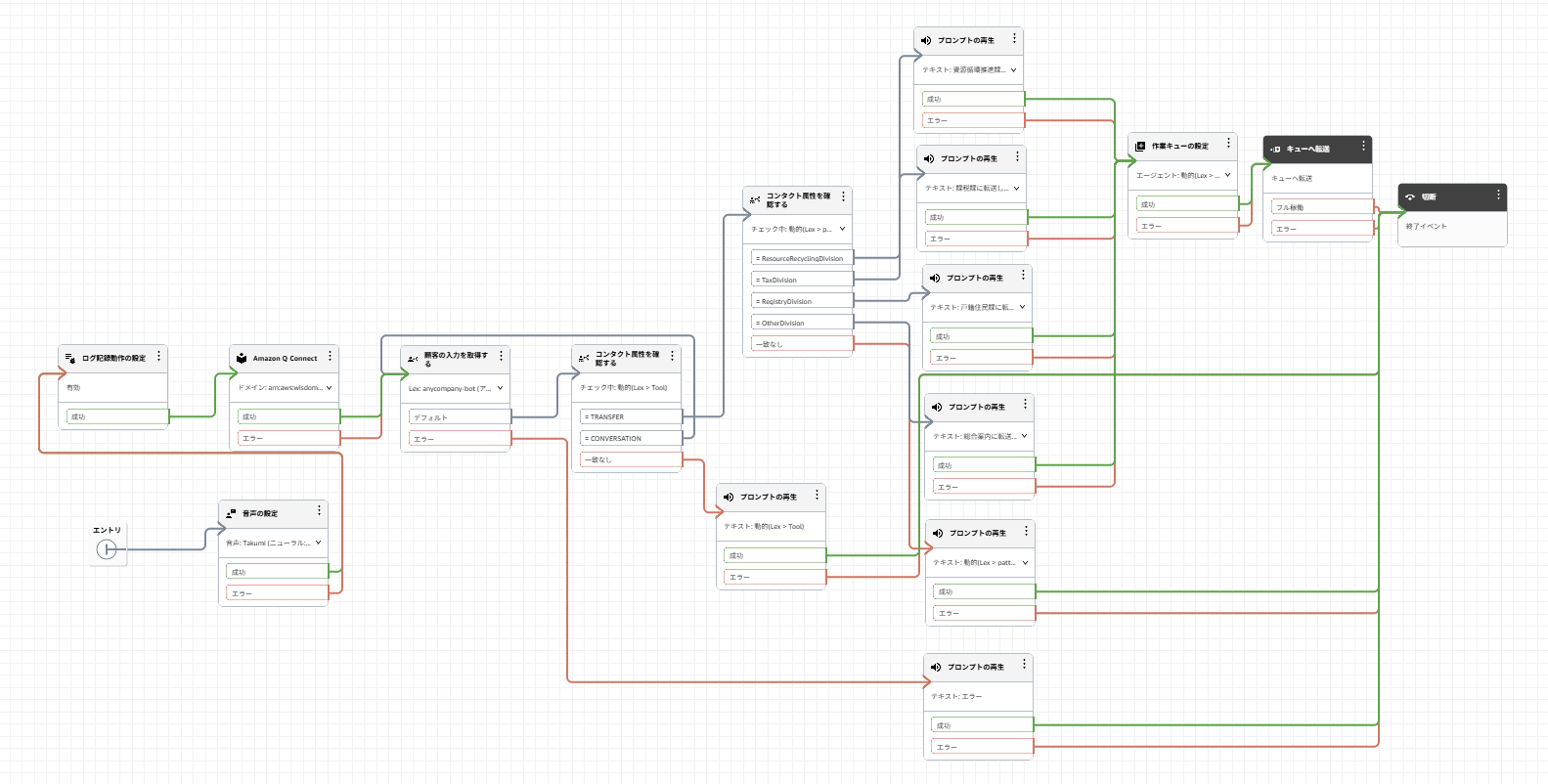
Task: Select the = TRANSFER branch condition
Action: click(x=631, y=417)
